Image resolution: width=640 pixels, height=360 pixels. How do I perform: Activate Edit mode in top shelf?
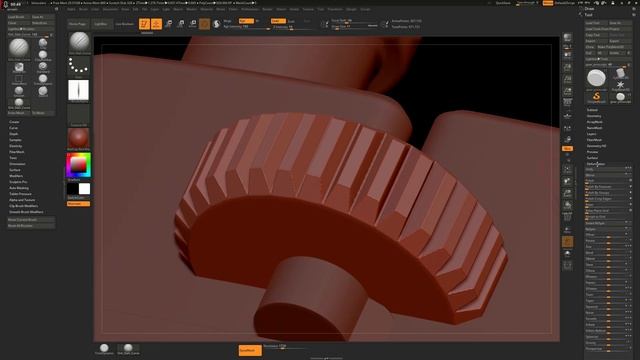point(144,24)
